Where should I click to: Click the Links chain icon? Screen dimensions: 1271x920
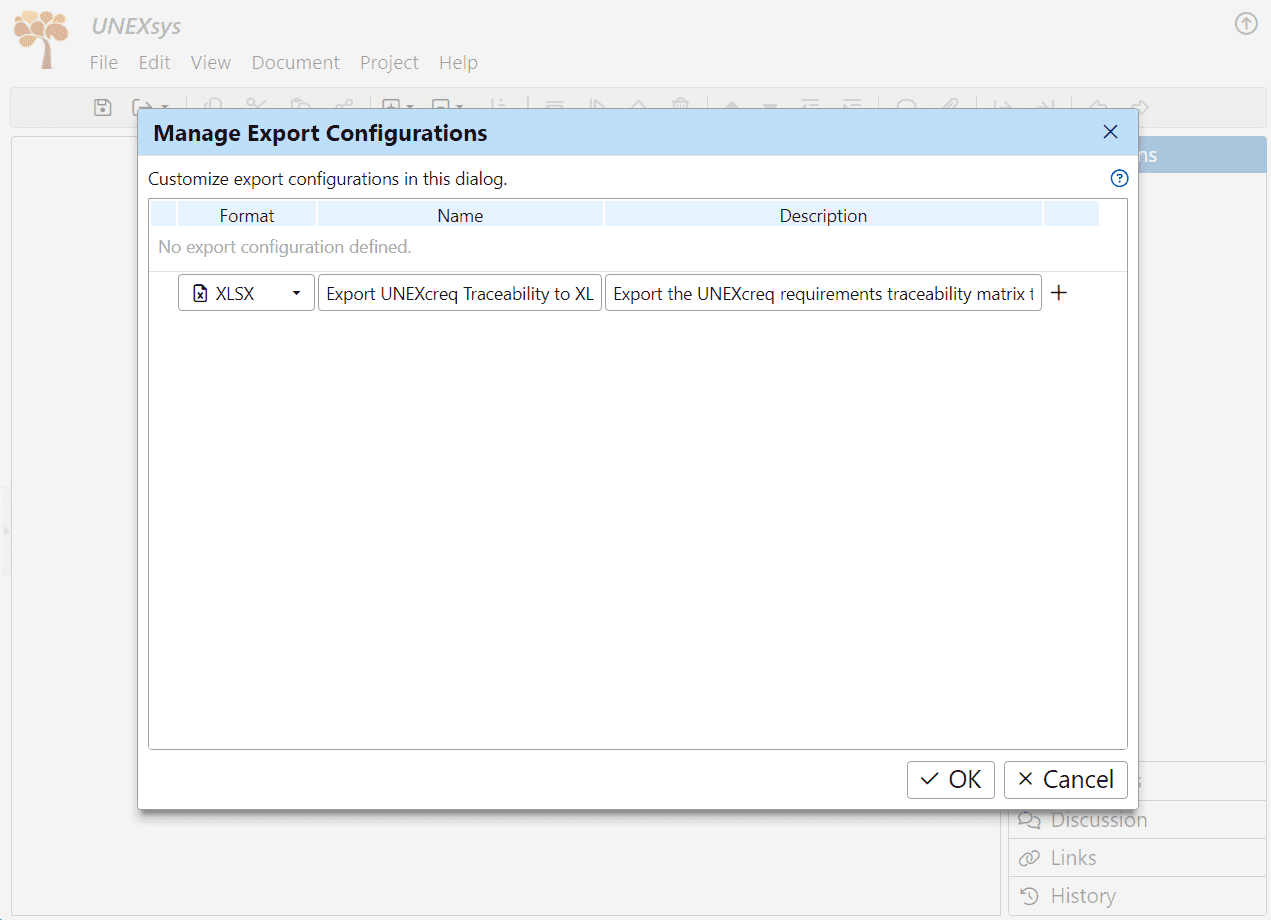1029,858
